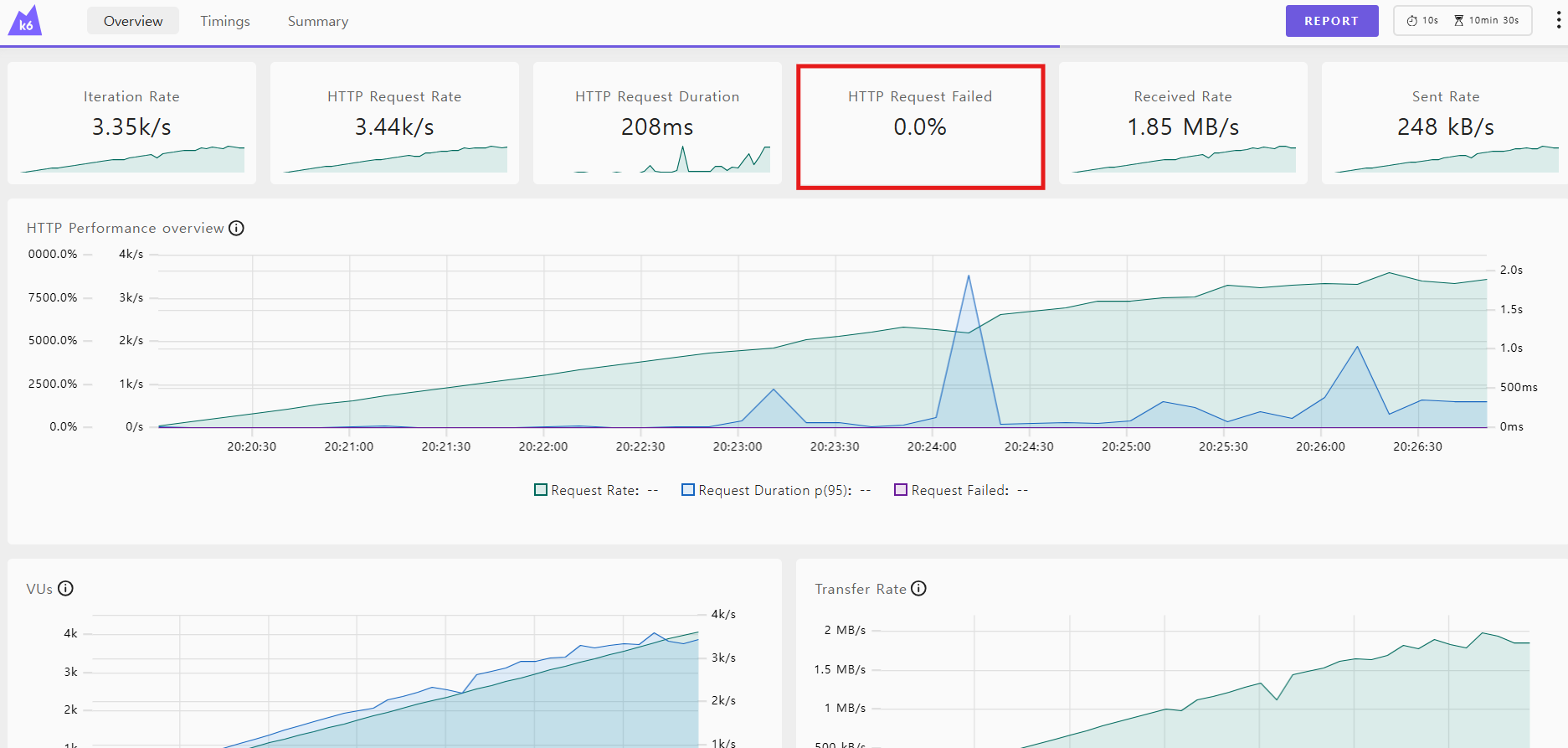This screenshot has width=1568, height=748.
Task: Click the 7500.0% left axis label
Action: (x=52, y=297)
